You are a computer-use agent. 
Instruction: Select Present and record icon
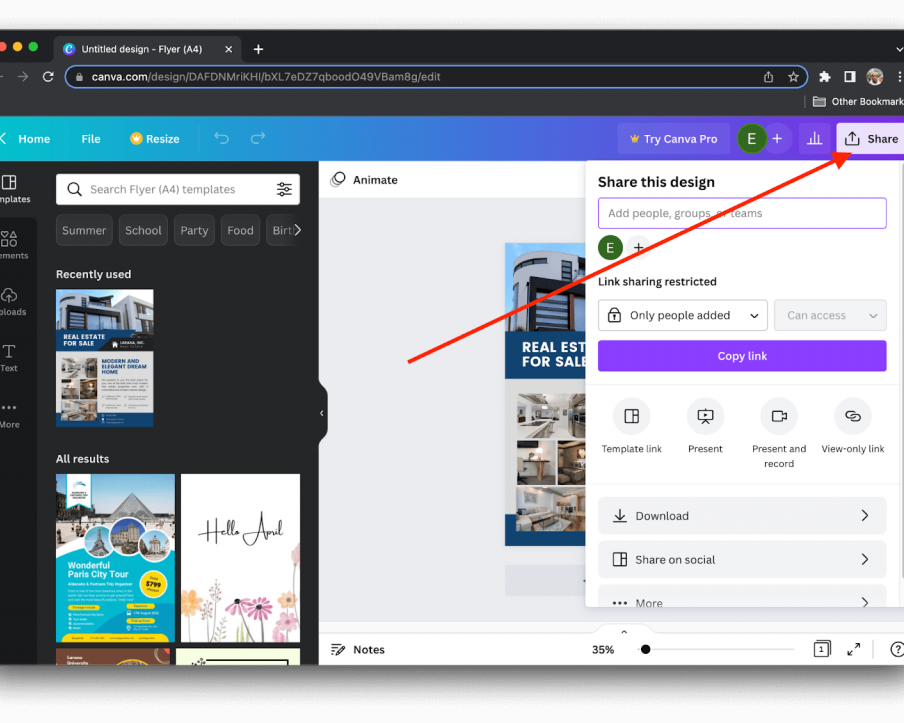[779, 416]
